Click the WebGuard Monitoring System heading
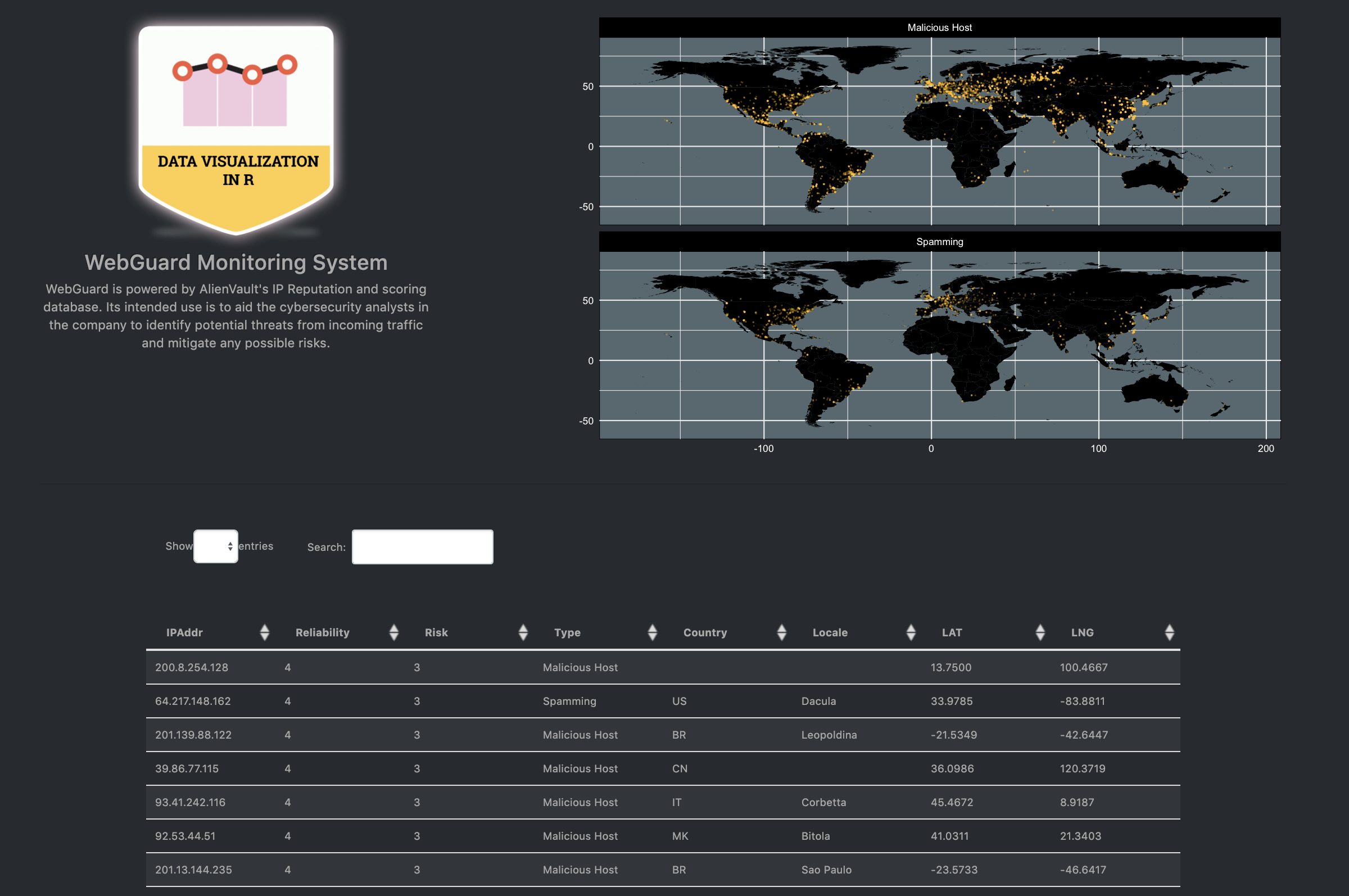 click(236, 263)
